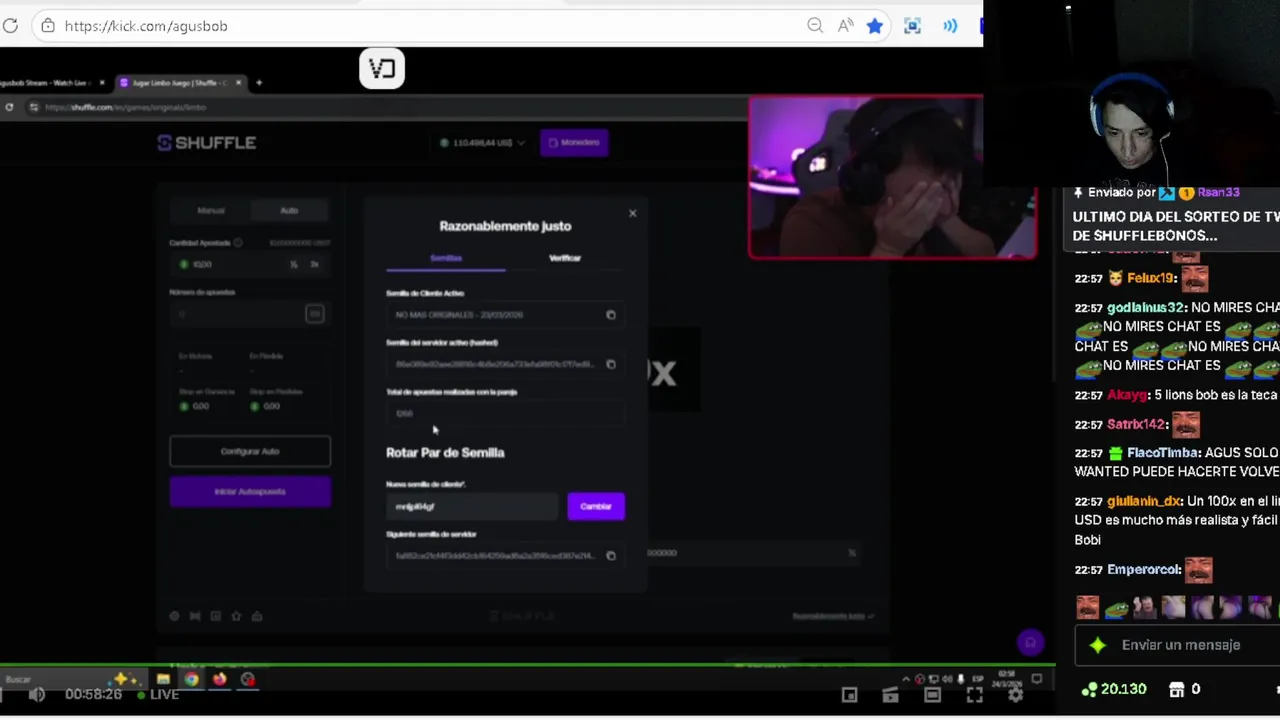Click the Limbo statistics icon at game footer

click(x=215, y=616)
